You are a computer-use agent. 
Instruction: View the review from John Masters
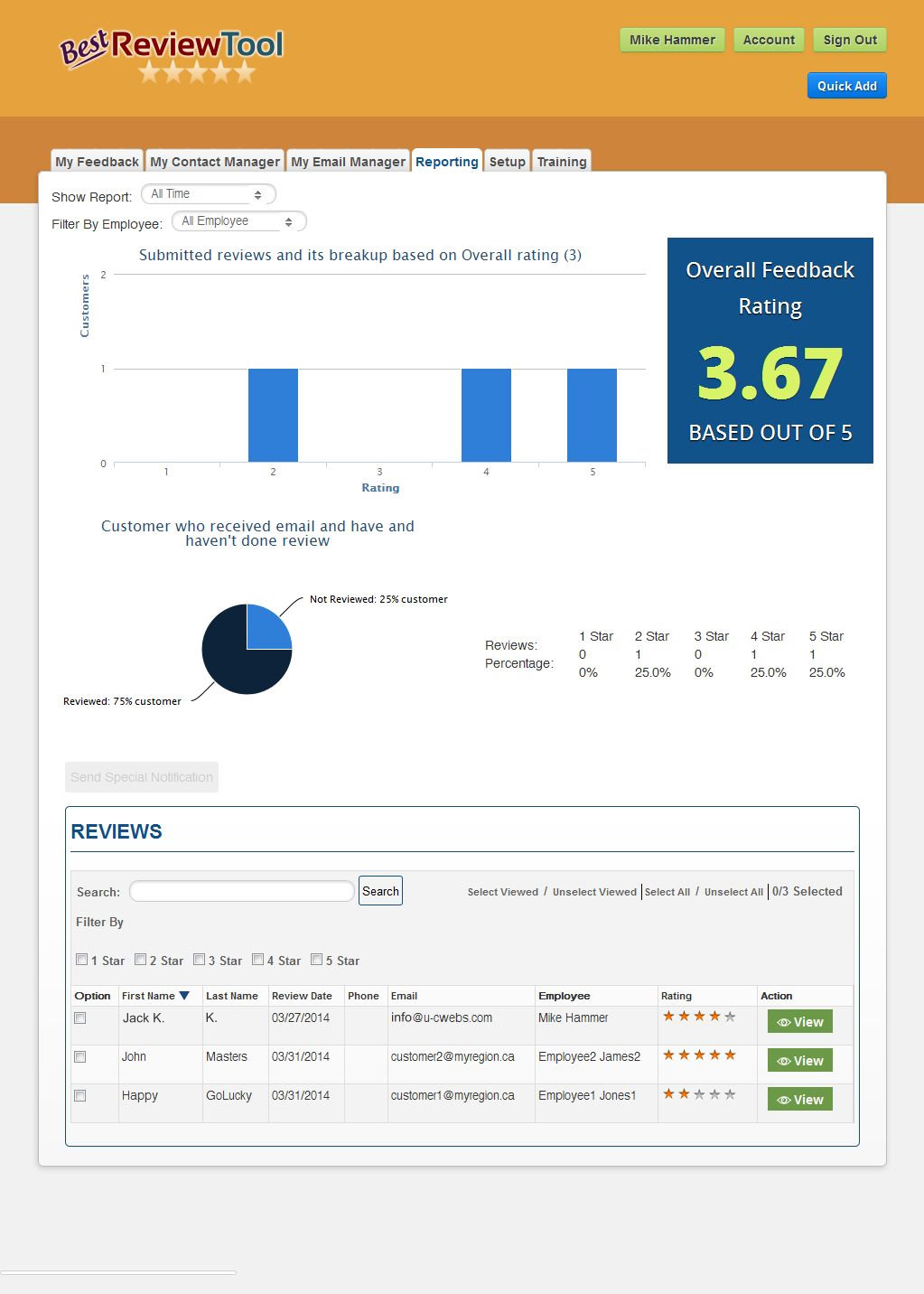(799, 1061)
